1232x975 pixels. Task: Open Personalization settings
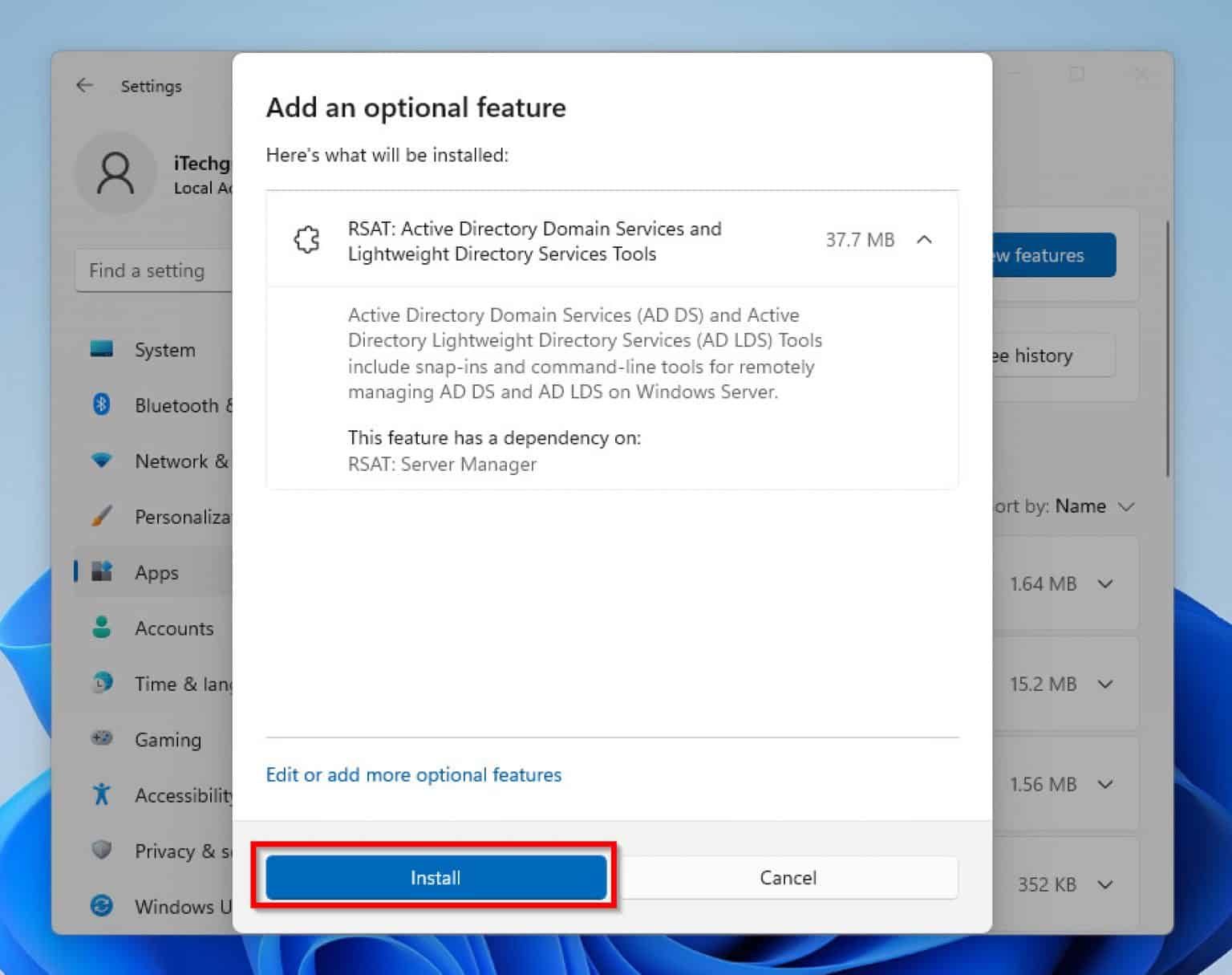point(101,516)
